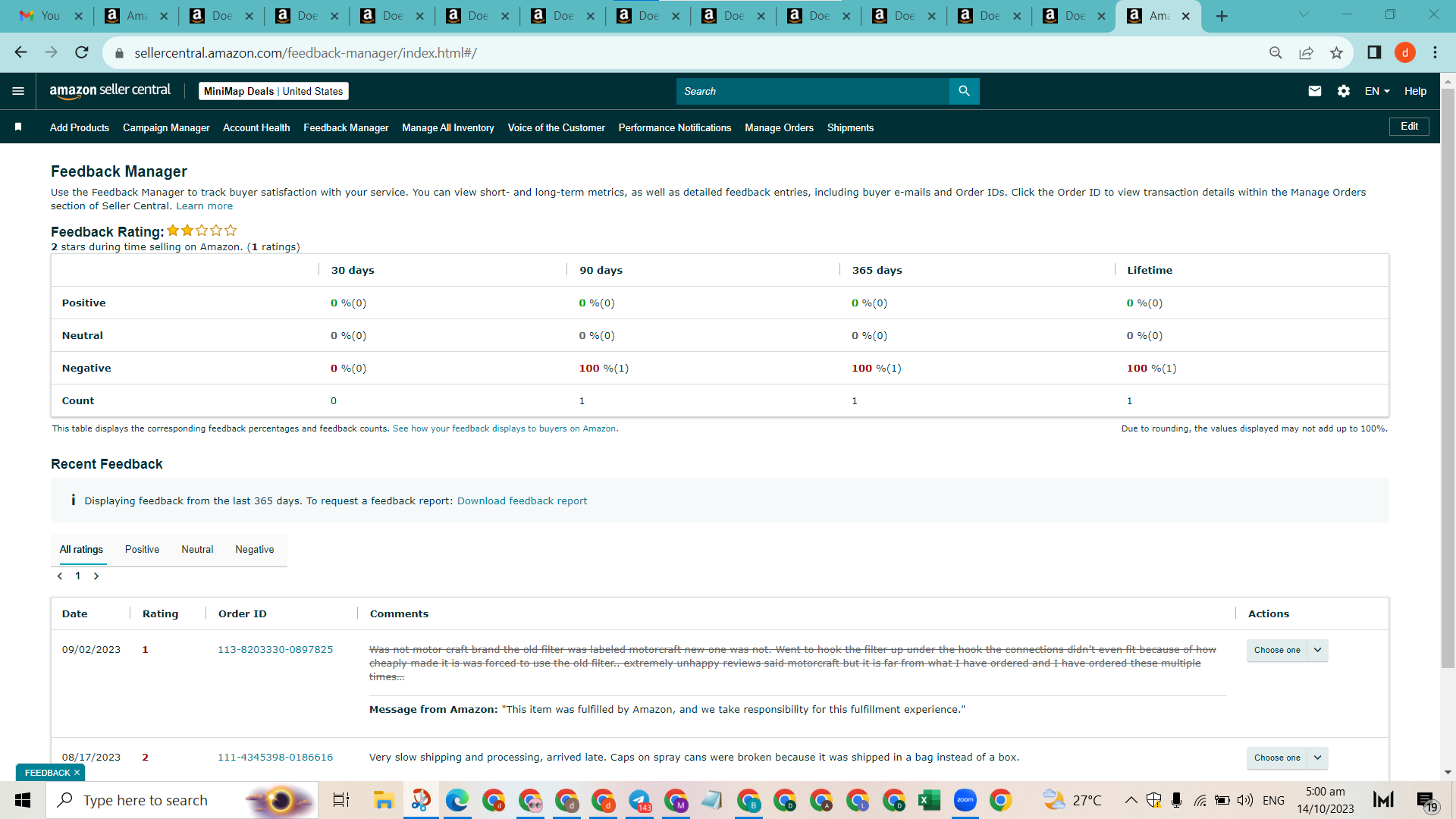Open Chrome three-dot menu
Screen dimensions: 1456x819
coord(1435,52)
